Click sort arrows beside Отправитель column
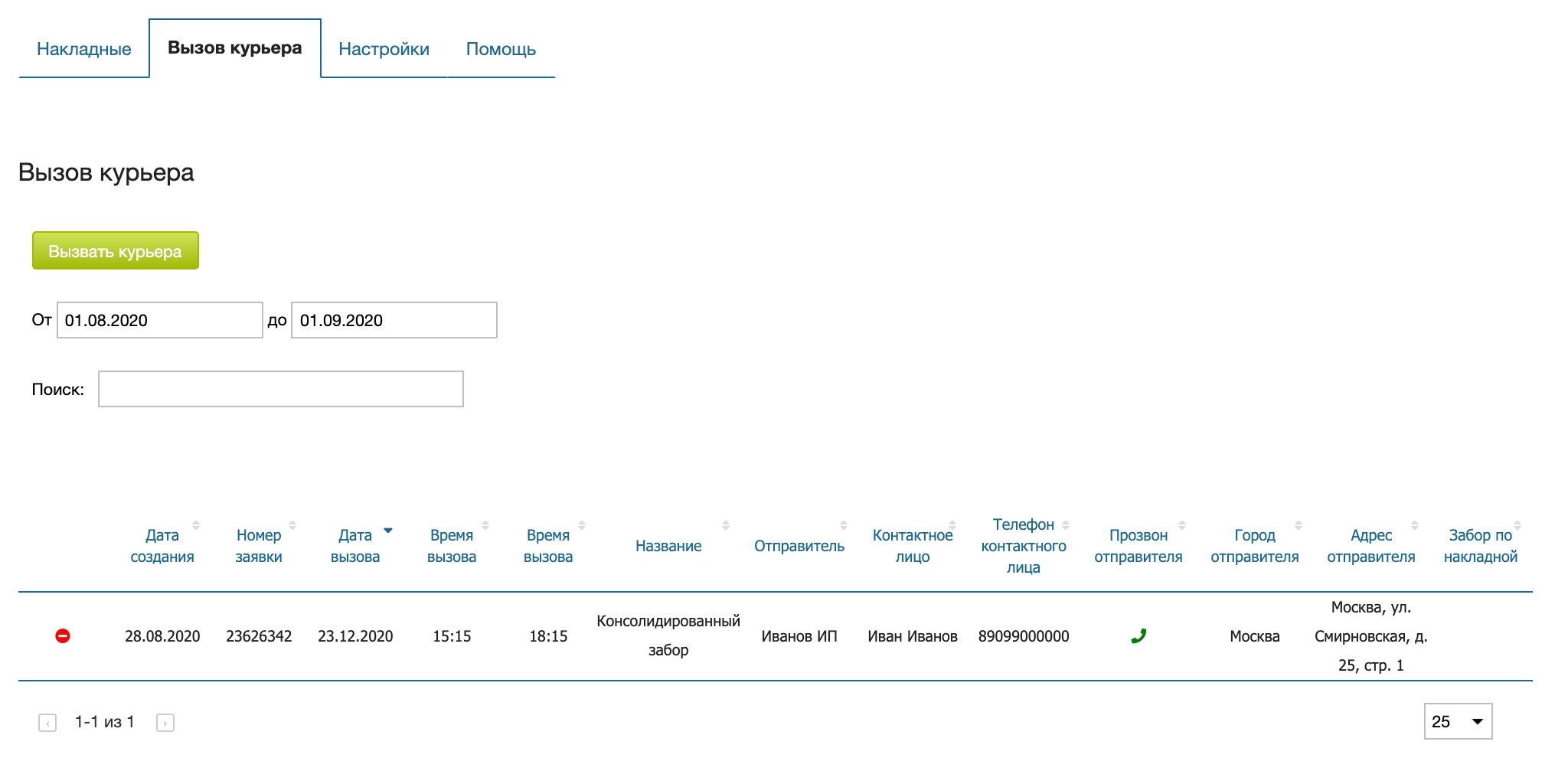This screenshot has width=1568, height=784. point(844,525)
